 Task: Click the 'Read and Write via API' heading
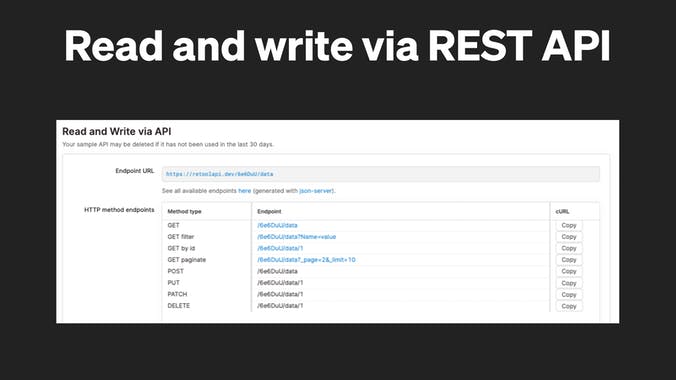[x=116, y=132]
